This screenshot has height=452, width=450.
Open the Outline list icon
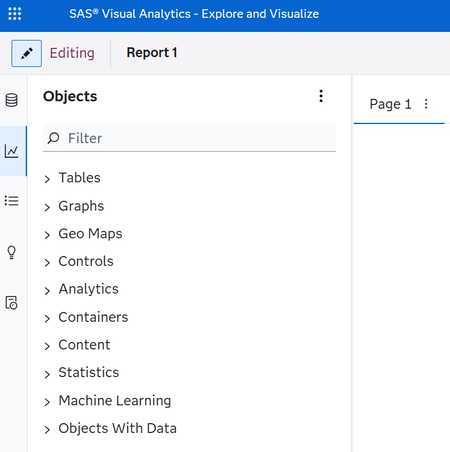coord(12,201)
